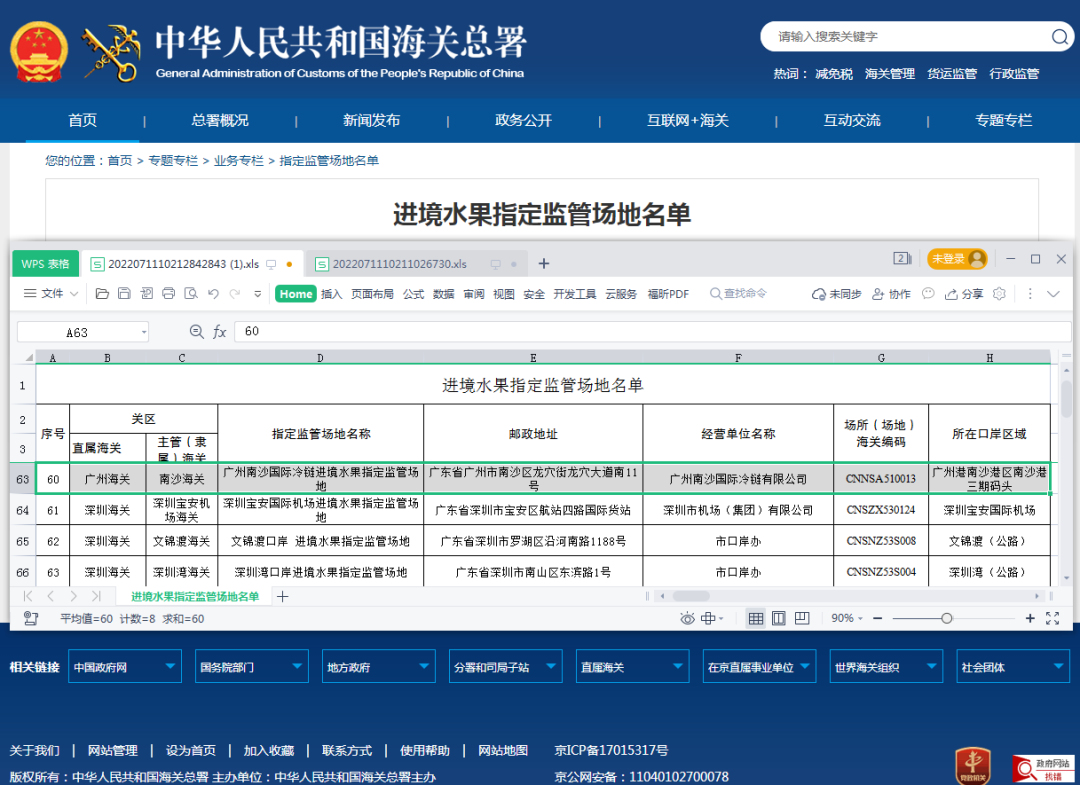1080x785 pixels.
Task: Open the Name Box A63 dropdown
Action: coord(144,332)
